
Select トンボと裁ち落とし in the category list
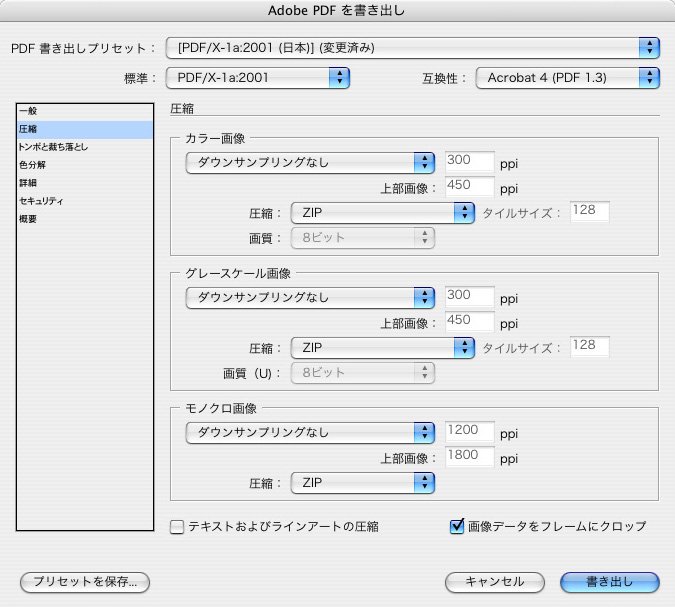tap(85, 147)
